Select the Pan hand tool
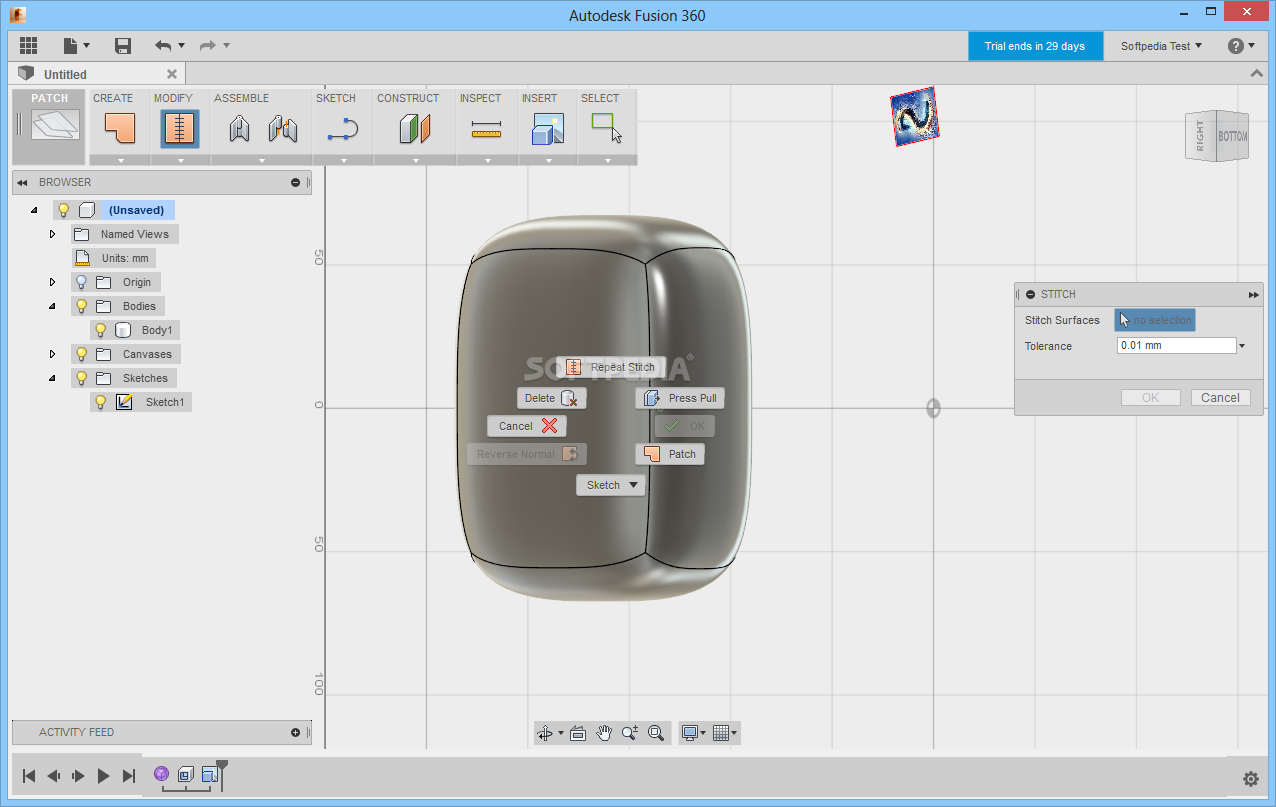The image size is (1276, 807). click(x=604, y=733)
